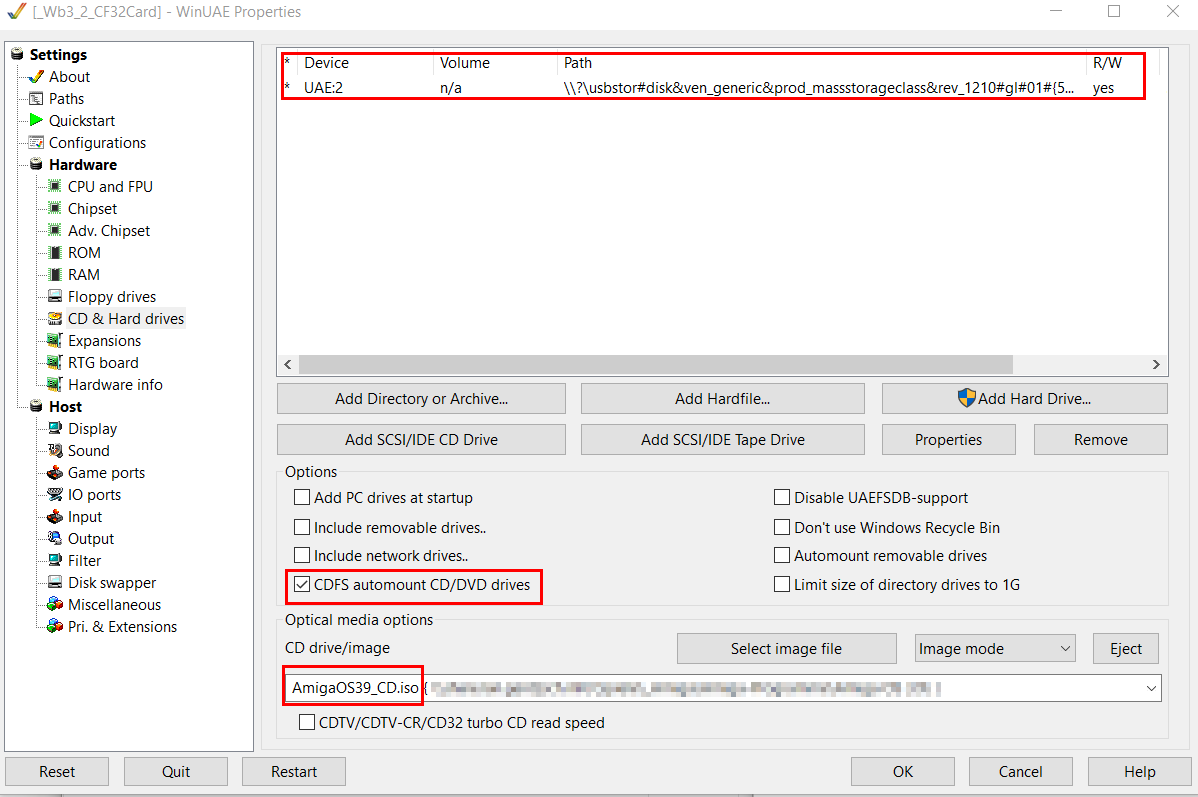Go to the Miscellaneous settings page

114,605
